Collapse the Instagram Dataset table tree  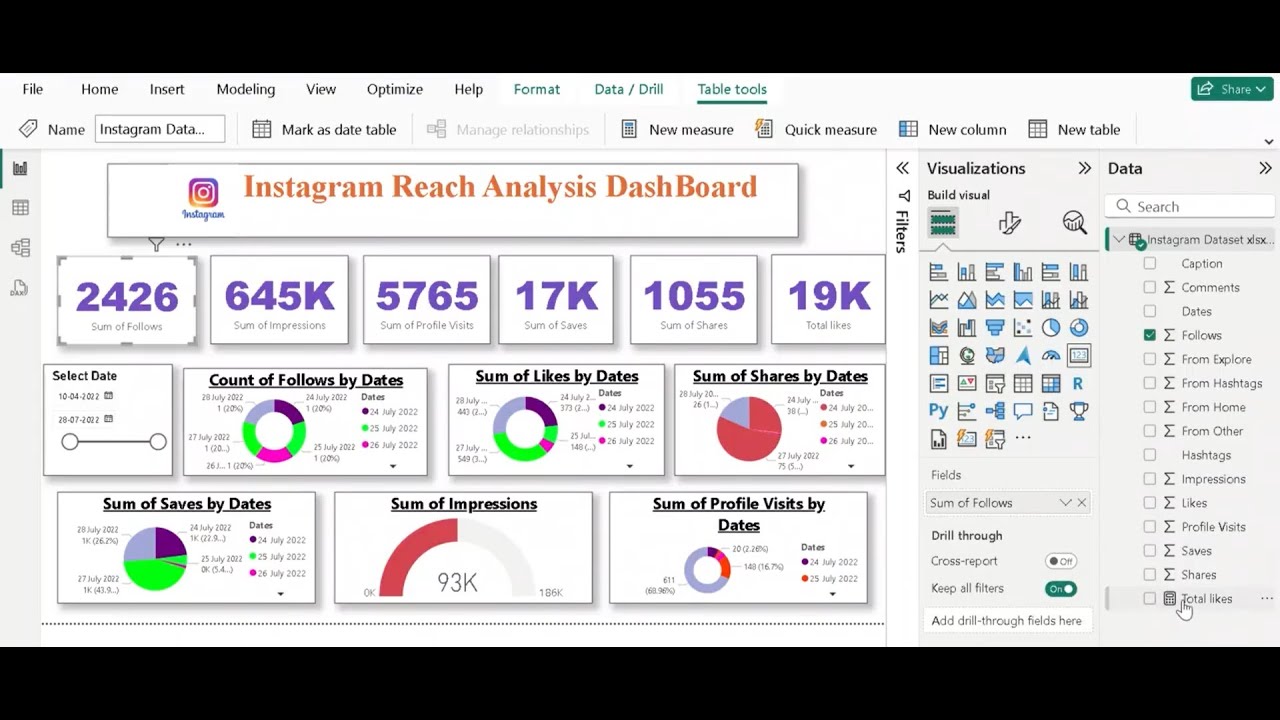1119,240
